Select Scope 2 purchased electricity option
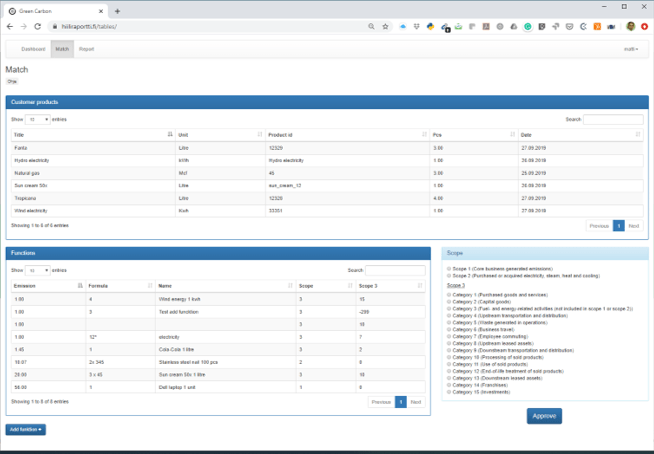Image resolution: width=654 pixels, height=454 pixels. (x=449, y=276)
